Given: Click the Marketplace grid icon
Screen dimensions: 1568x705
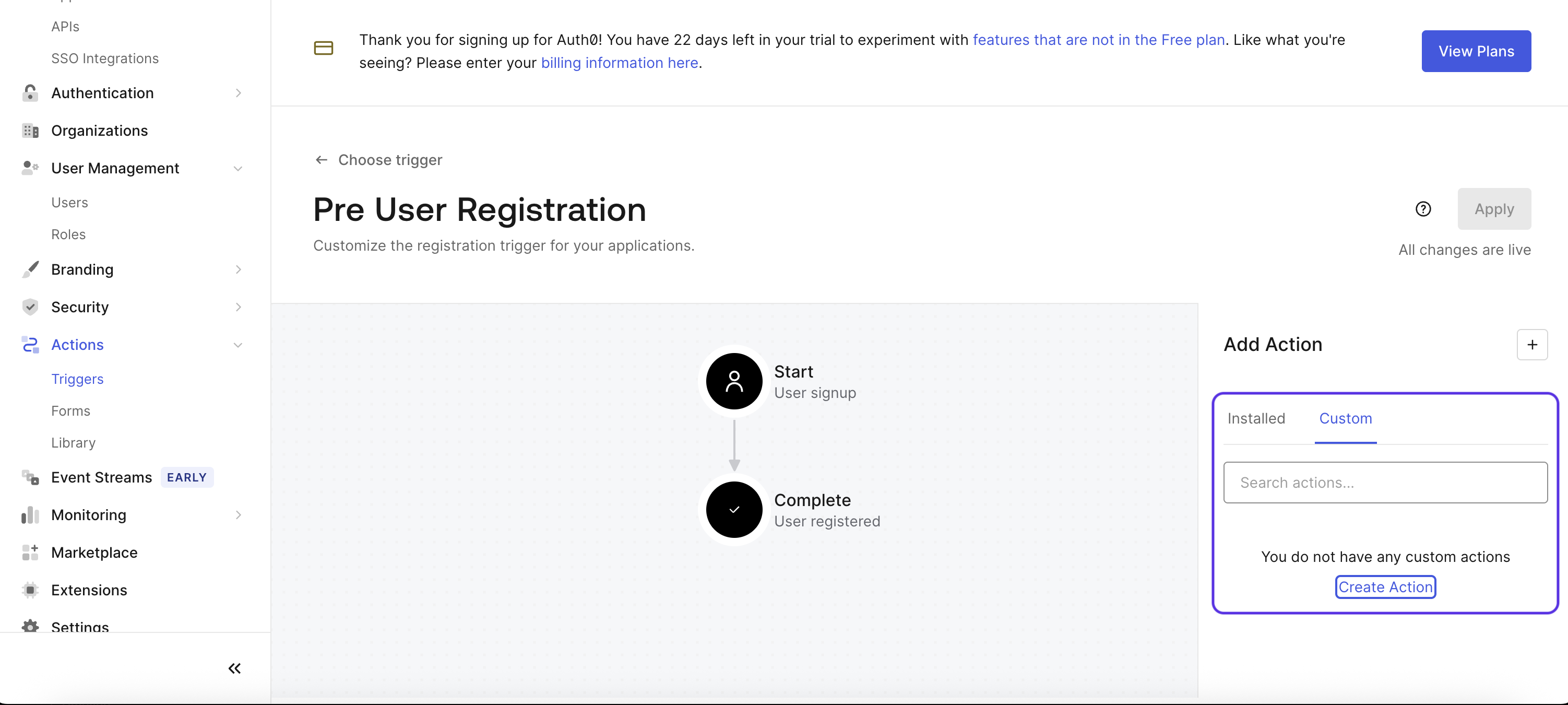Looking at the screenshot, I should (30, 552).
